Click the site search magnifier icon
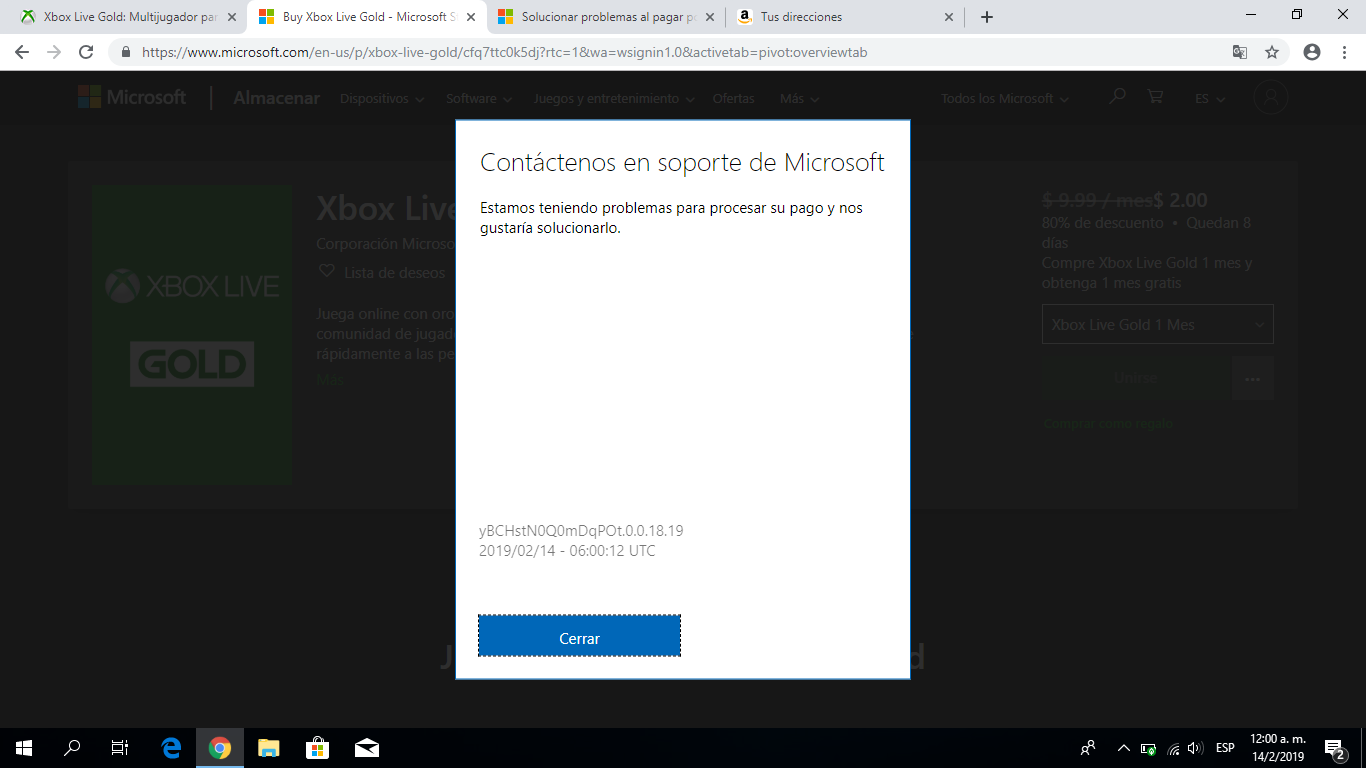The image size is (1366, 768). pos(1118,96)
